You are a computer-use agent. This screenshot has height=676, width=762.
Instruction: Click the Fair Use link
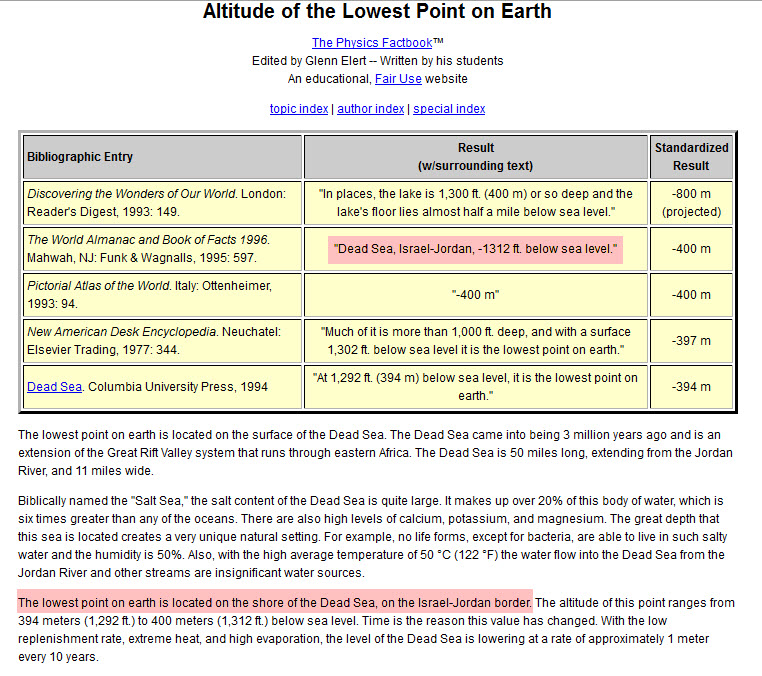click(x=397, y=79)
